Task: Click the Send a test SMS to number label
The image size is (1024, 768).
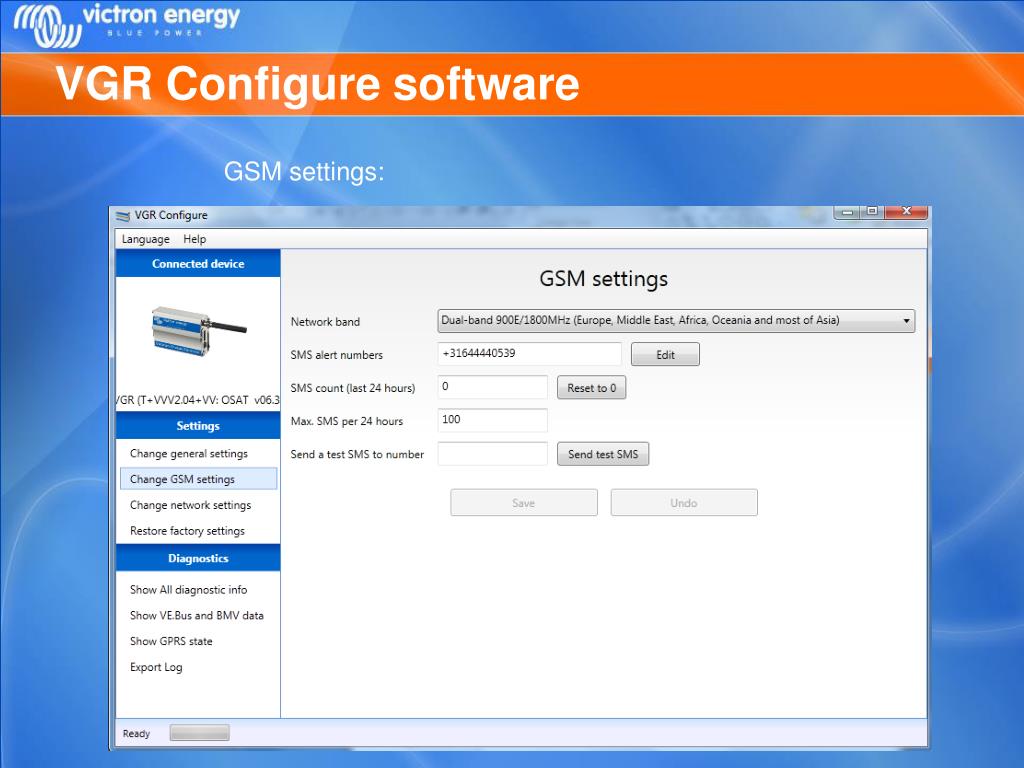Action: [x=357, y=455]
